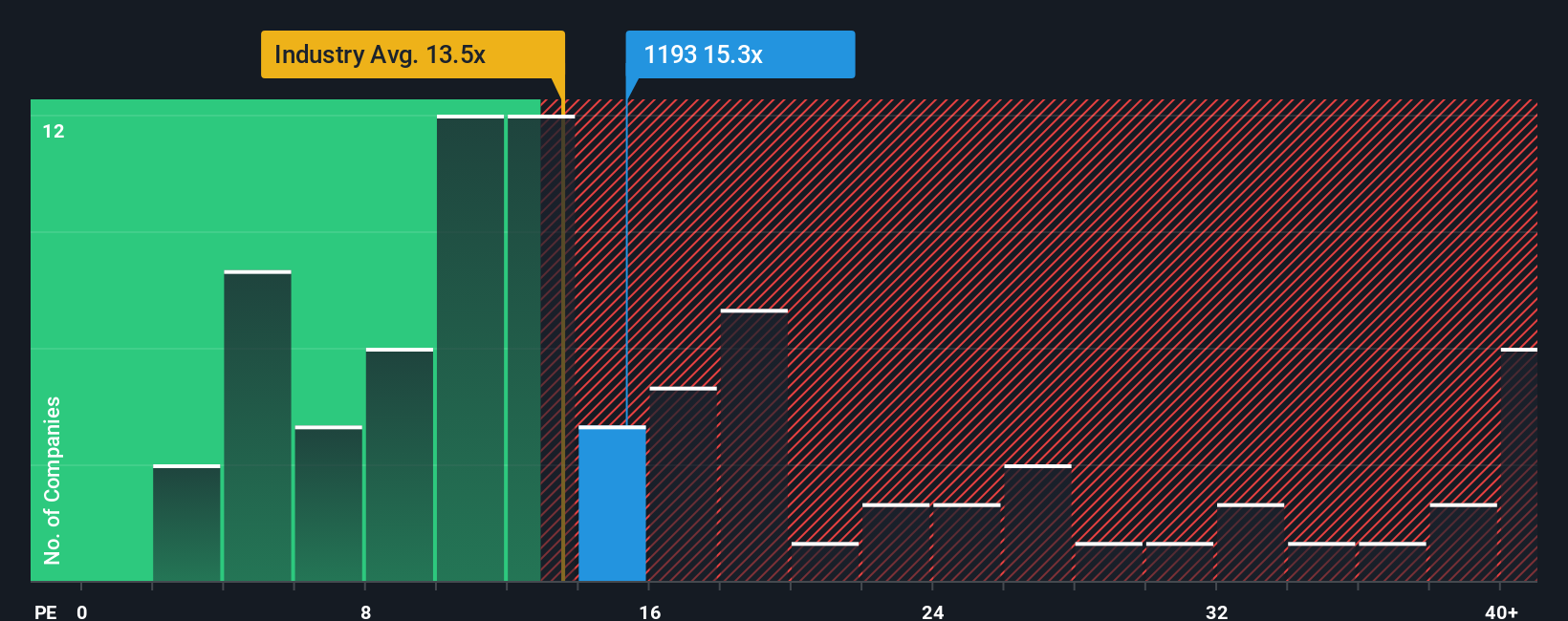Viewport: 1568px width, 621px height.
Task: Click the '40+' x-axis tick label
Action: [x=1501, y=611]
